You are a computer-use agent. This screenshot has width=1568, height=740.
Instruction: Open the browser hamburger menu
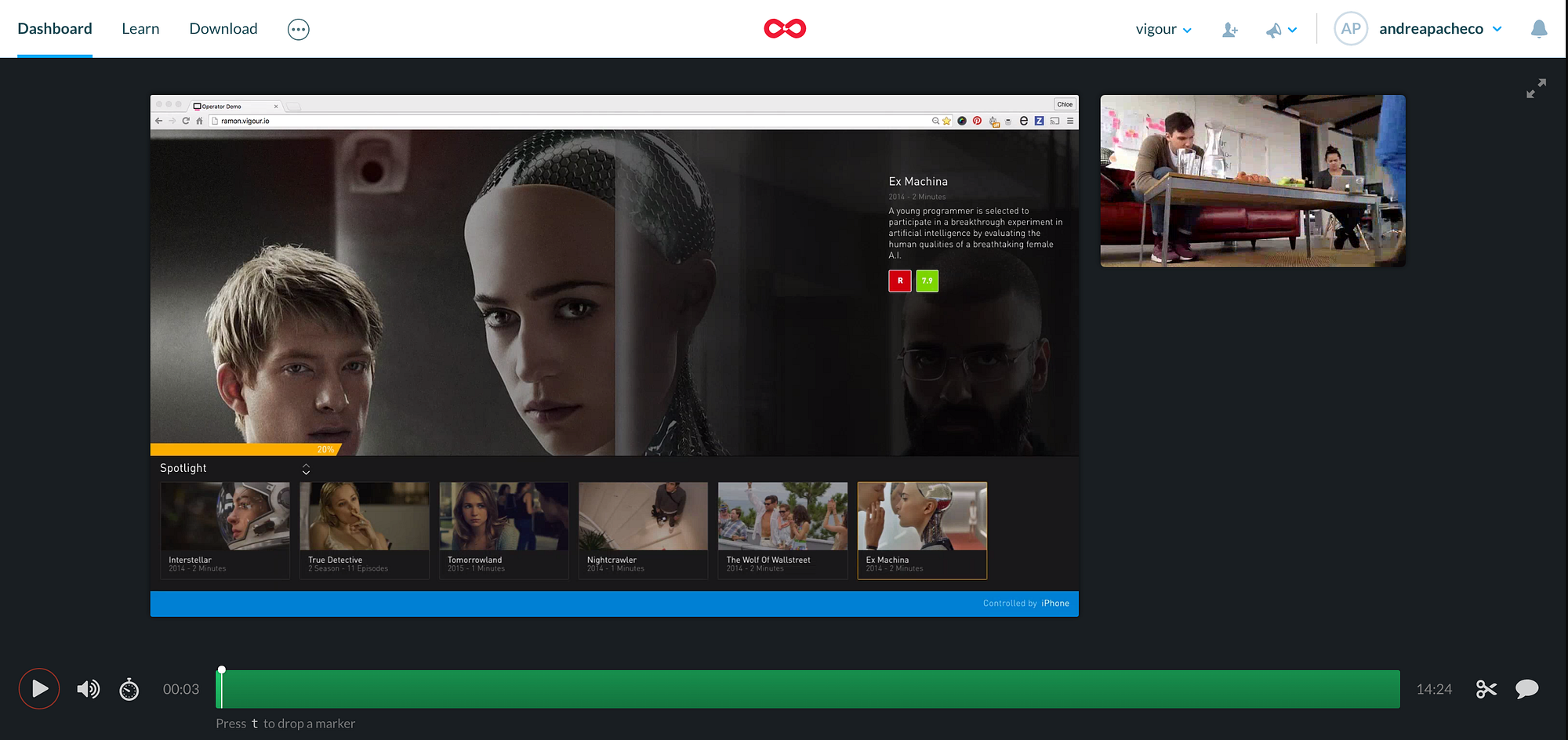click(x=1070, y=121)
